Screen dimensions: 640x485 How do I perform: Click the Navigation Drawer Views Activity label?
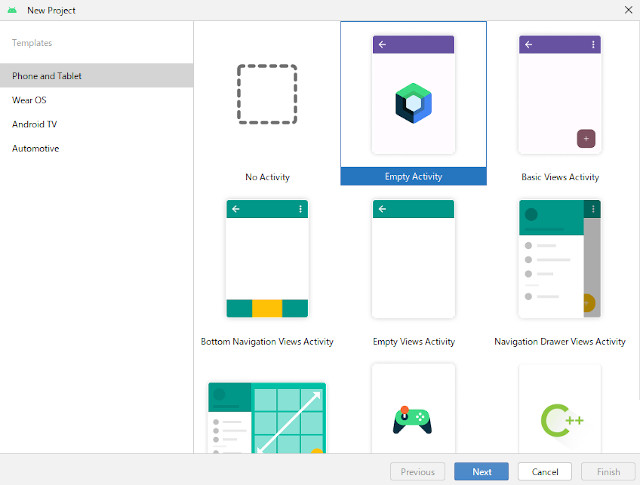(560, 341)
